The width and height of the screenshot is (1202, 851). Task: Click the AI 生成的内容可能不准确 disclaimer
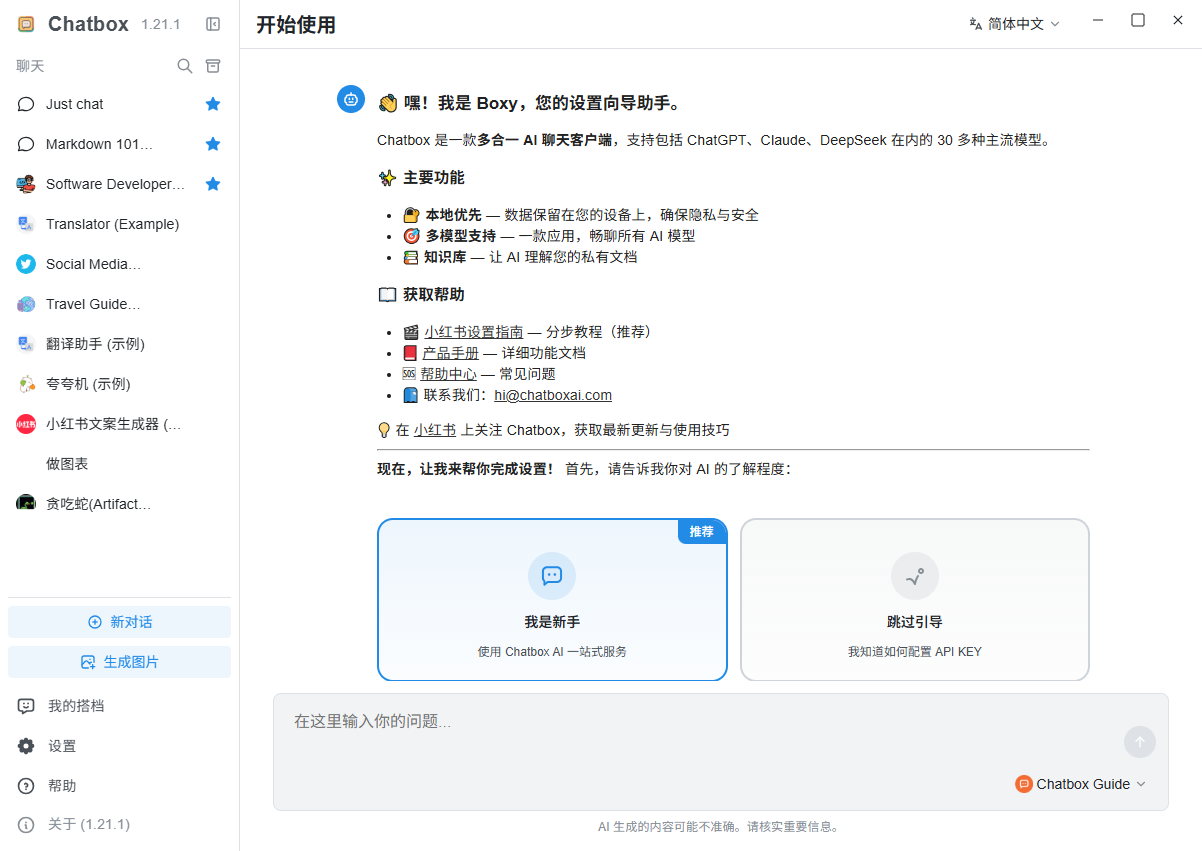720,827
